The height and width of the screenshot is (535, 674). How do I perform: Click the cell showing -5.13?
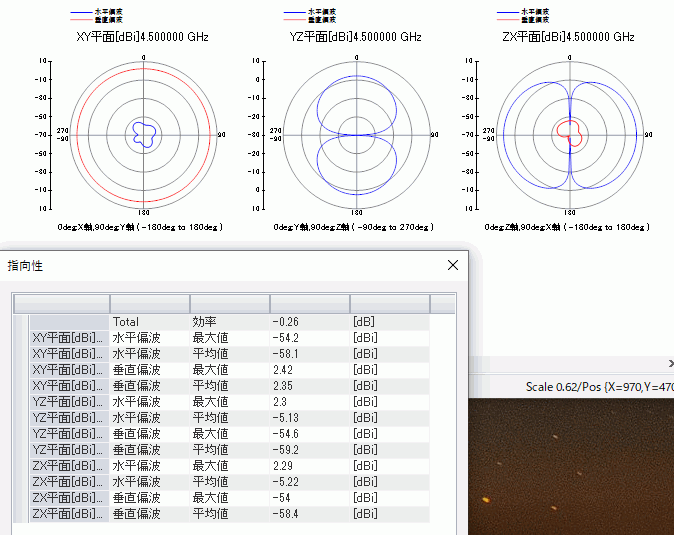(x=285, y=418)
